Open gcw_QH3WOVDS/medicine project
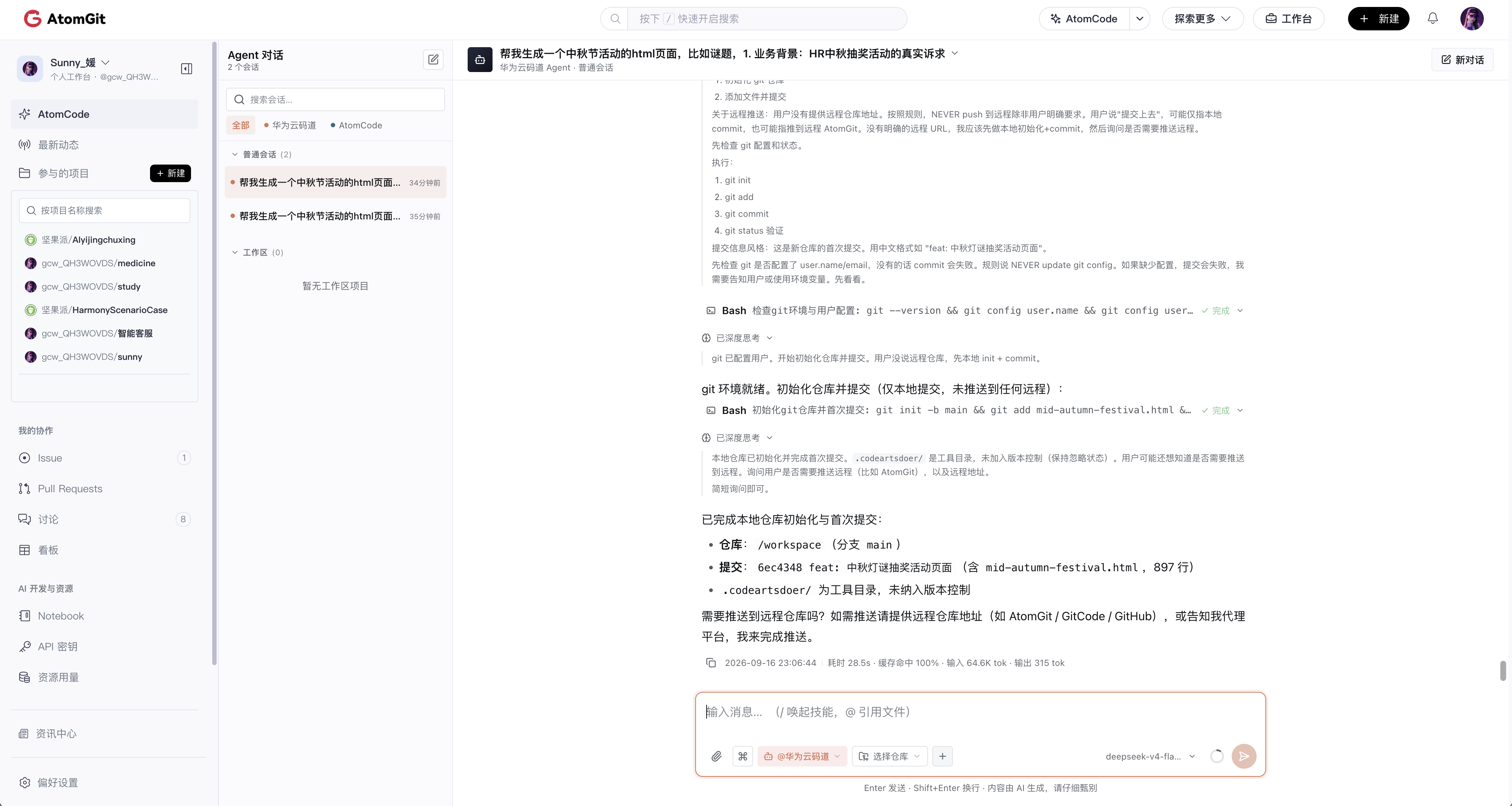Screen dimensions: 1512x806 pyautogui.click(x=98, y=263)
